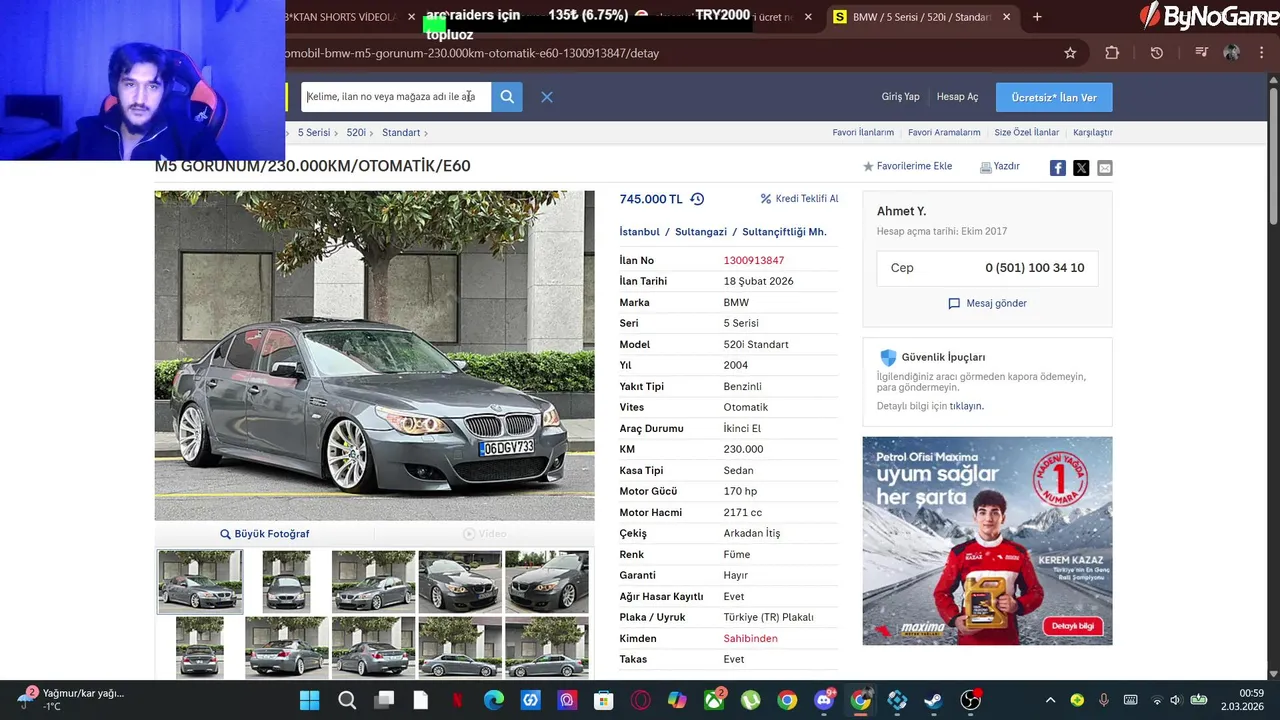Open Favori Aramalarım menu
This screenshot has width=1280, height=720.
point(944,132)
